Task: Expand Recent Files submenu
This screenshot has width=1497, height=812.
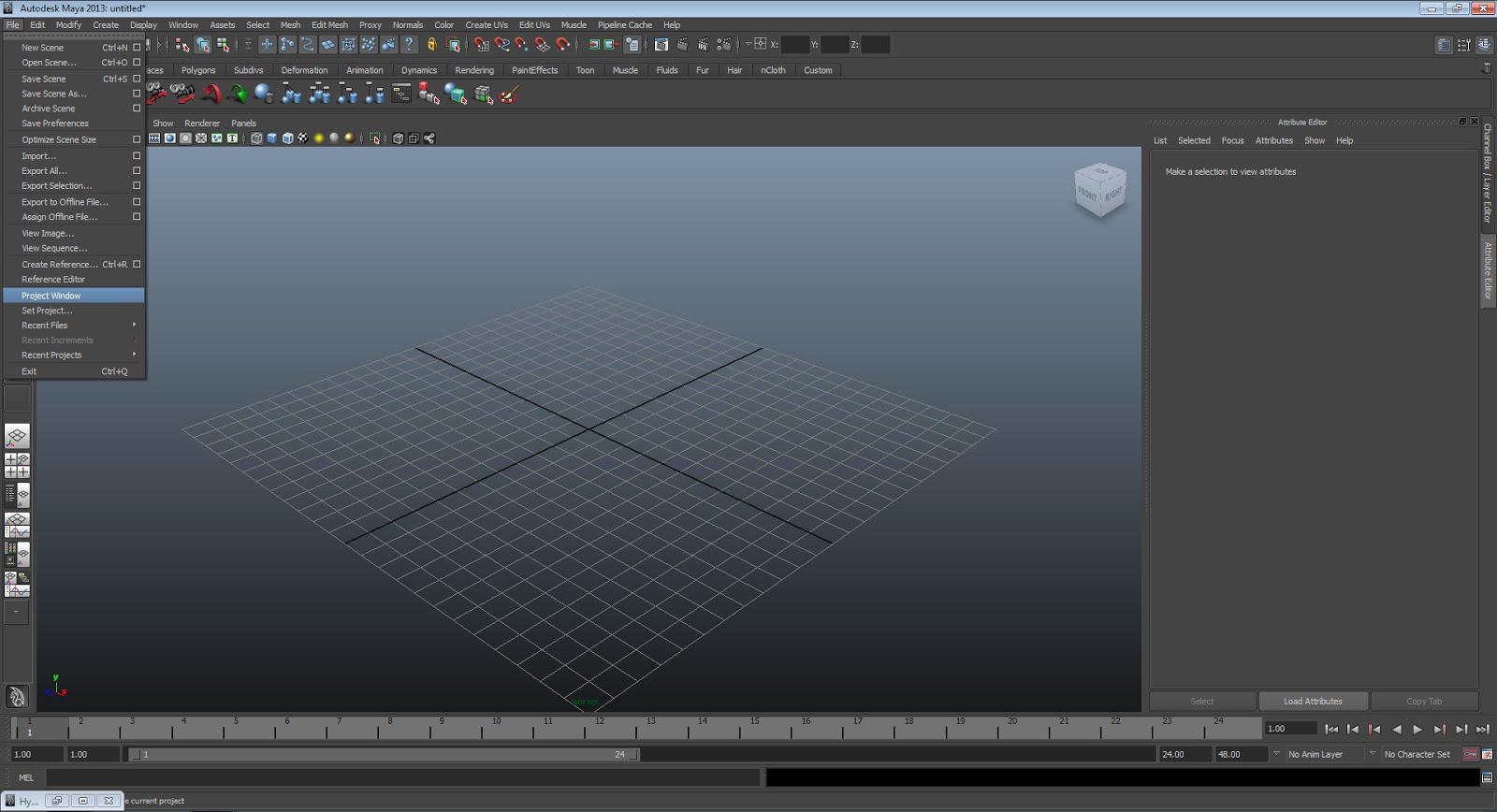Action: pyautogui.click(x=74, y=326)
